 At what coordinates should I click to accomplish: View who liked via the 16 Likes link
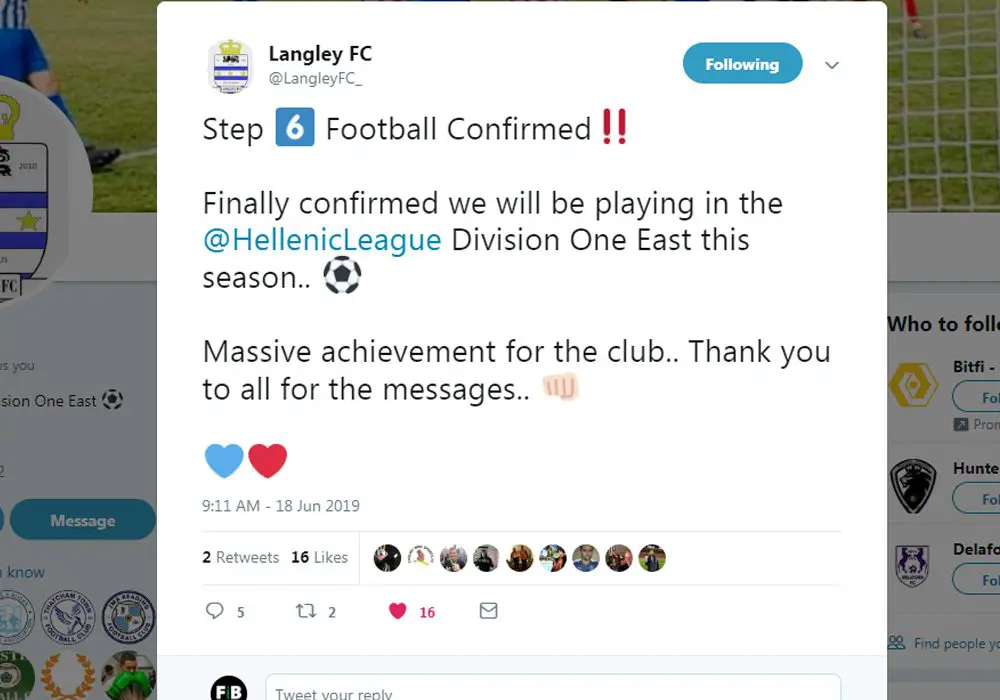(x=319, y=557)
